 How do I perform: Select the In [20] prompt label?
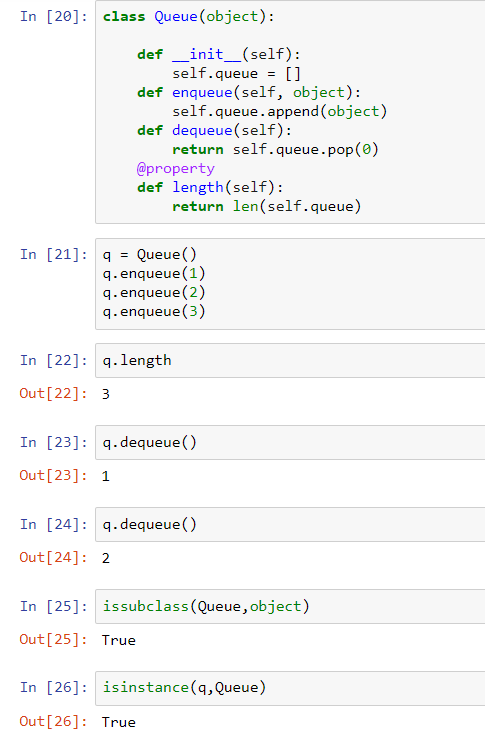53,17
